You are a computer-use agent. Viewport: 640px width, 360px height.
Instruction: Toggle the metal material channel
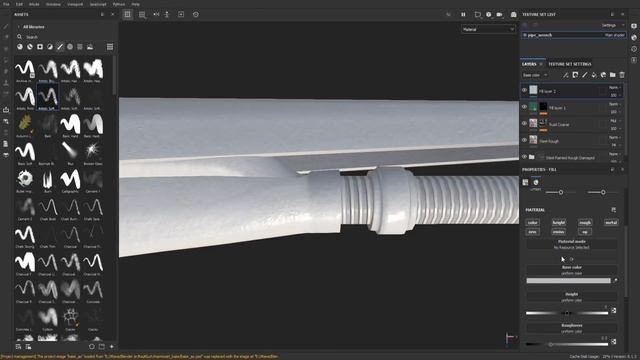pos(611,222)
